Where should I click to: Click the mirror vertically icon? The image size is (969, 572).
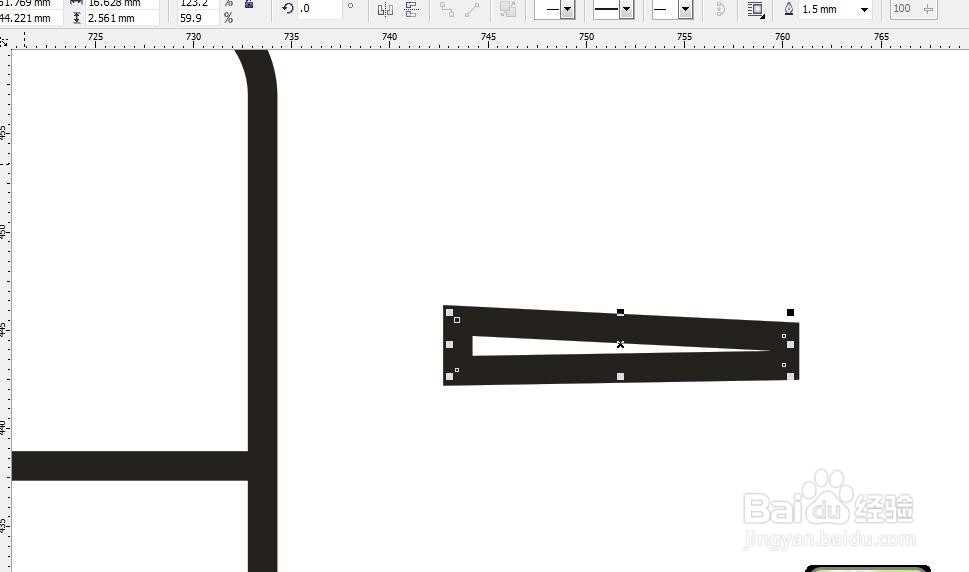412,9
